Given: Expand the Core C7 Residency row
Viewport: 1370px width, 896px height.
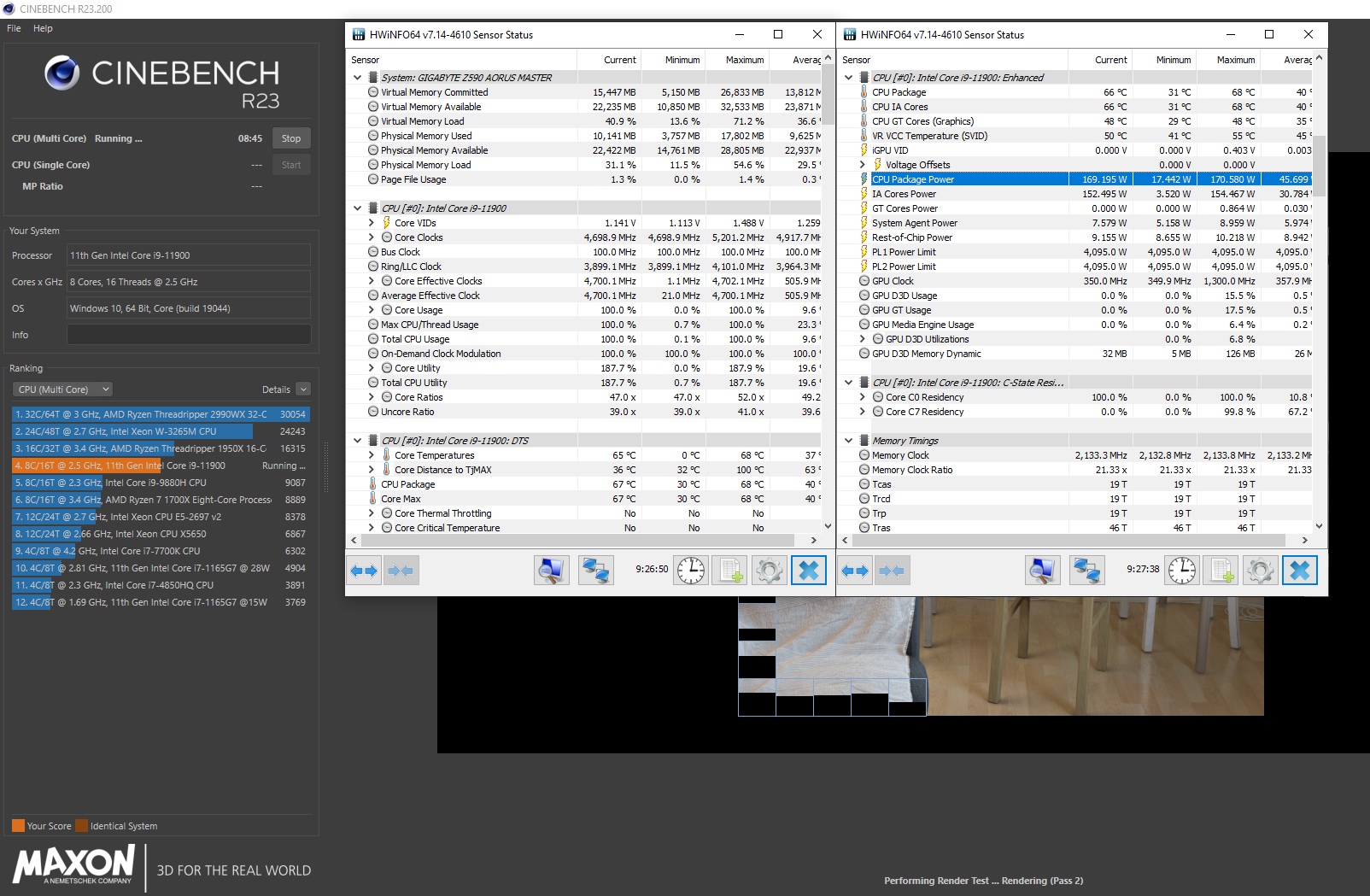Looking at the screenshot, I should (x=863, y=412).
